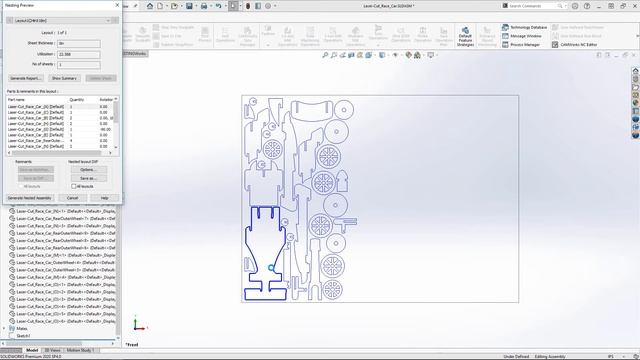The height and width of the screenshot is (360, 640).
Task: Click the Home icon in the title toolbar
Action: (150, 6)
